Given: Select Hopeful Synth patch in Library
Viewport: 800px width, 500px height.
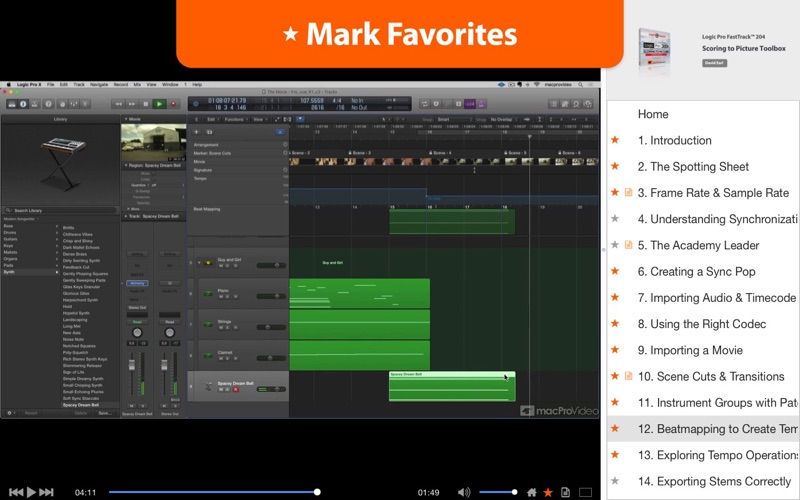Looking at the screenshot, I should click(76, 313).
